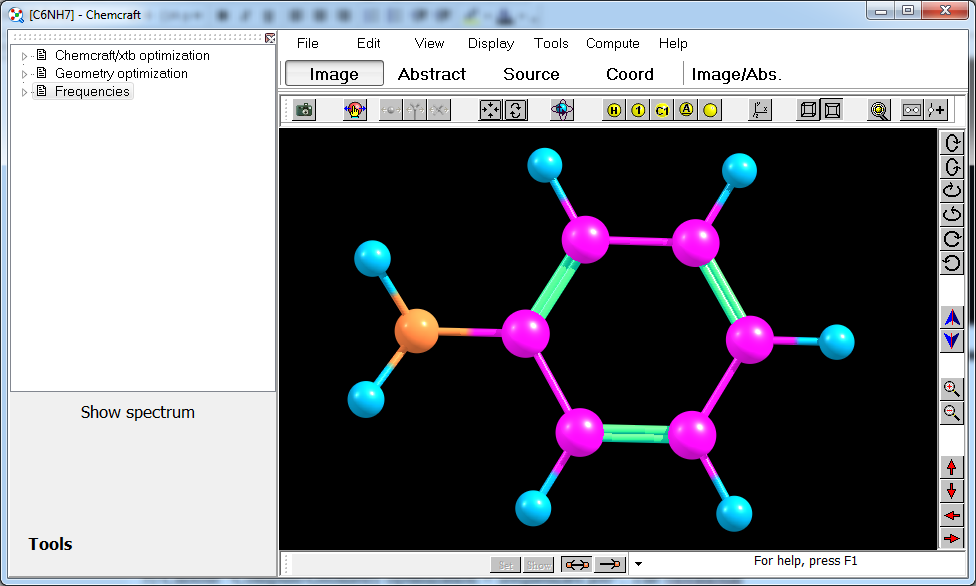
Task: Toggle atom element labels with H icon
Action: [614, 110]
